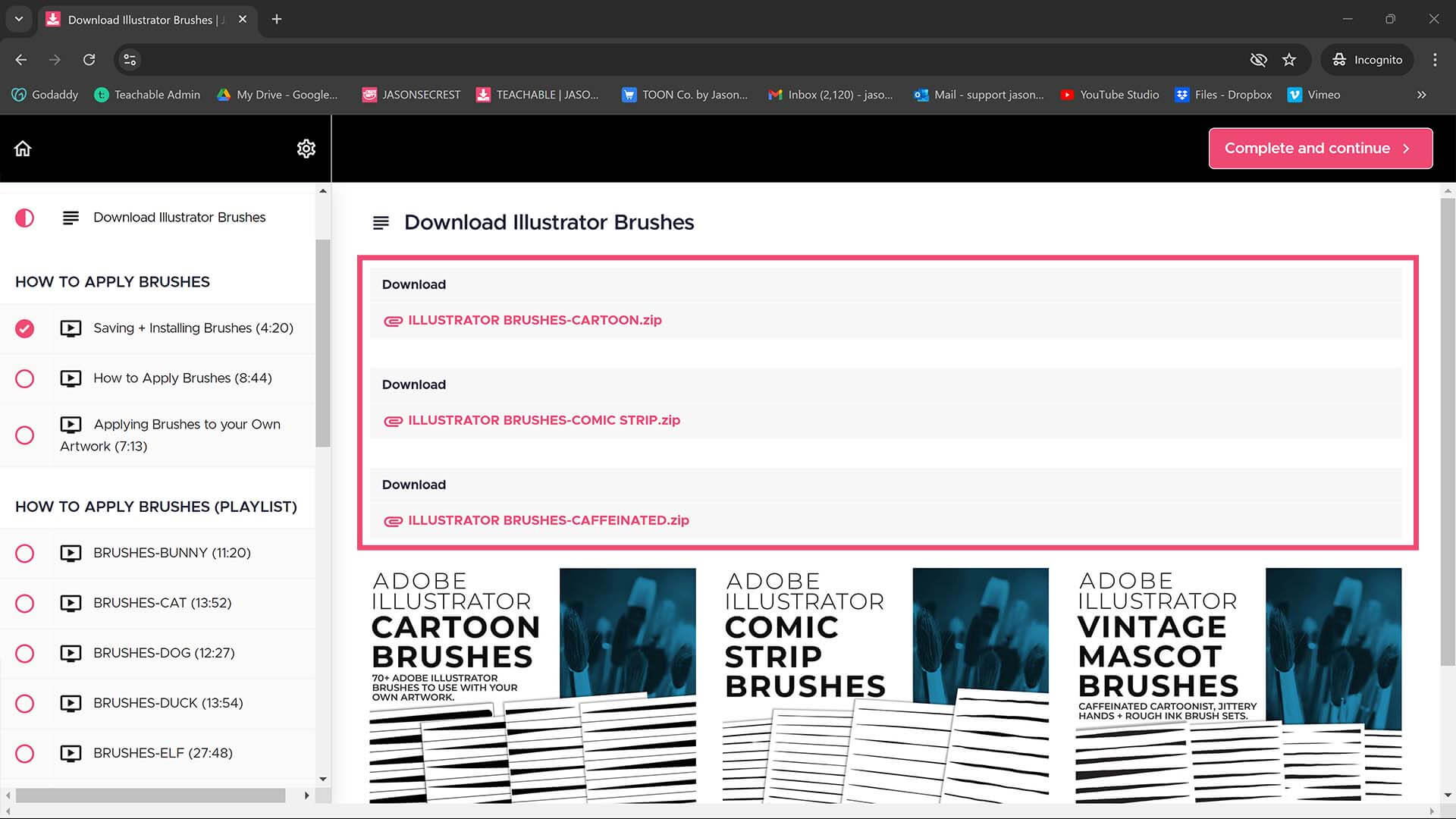This screenshot has width=1456, height=819.
Task: Open the YouTube Studio bookmark
Action: click(x=1109, y=95)
